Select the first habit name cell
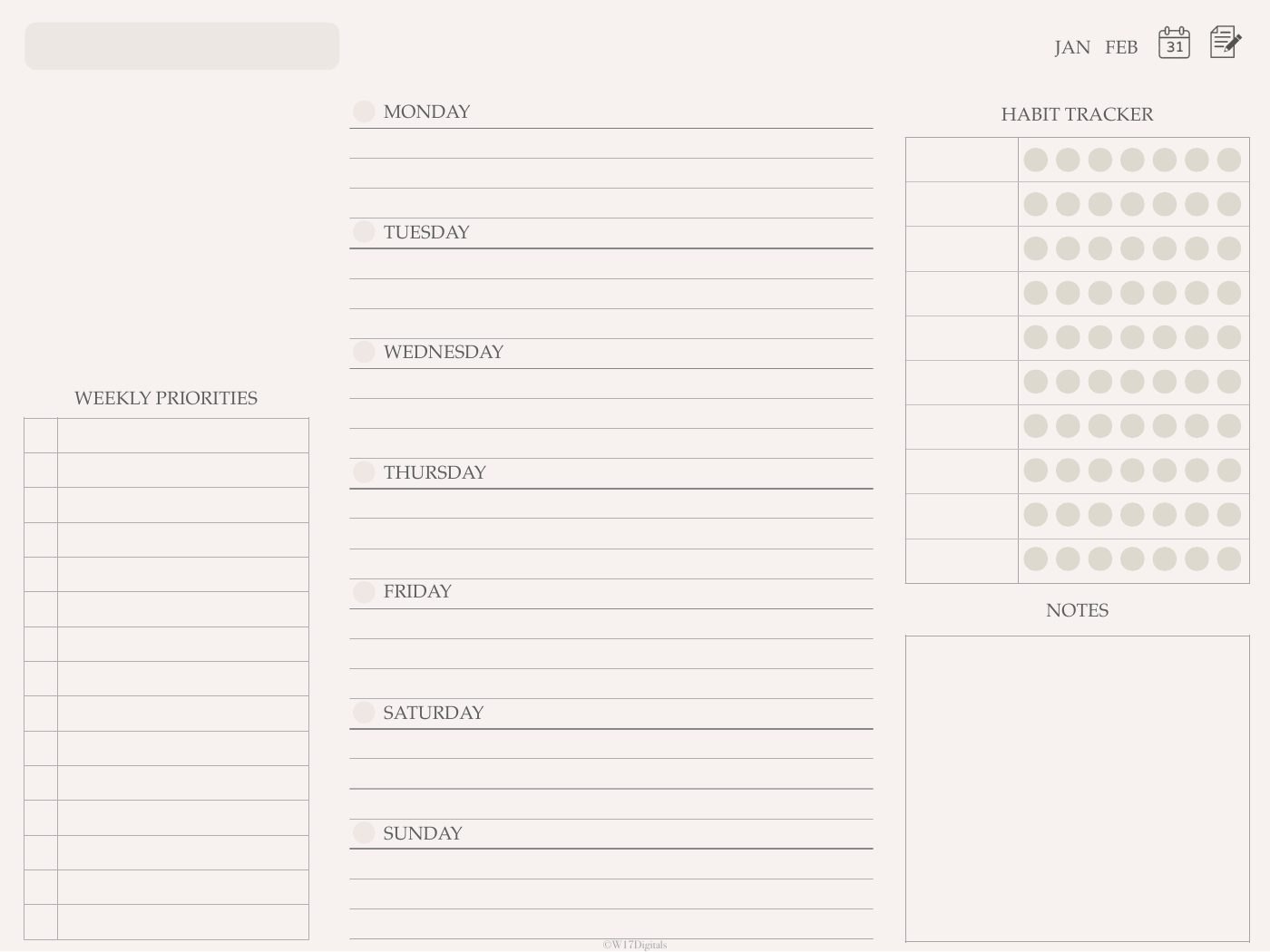1270x952 pixels. click(962, 160)
